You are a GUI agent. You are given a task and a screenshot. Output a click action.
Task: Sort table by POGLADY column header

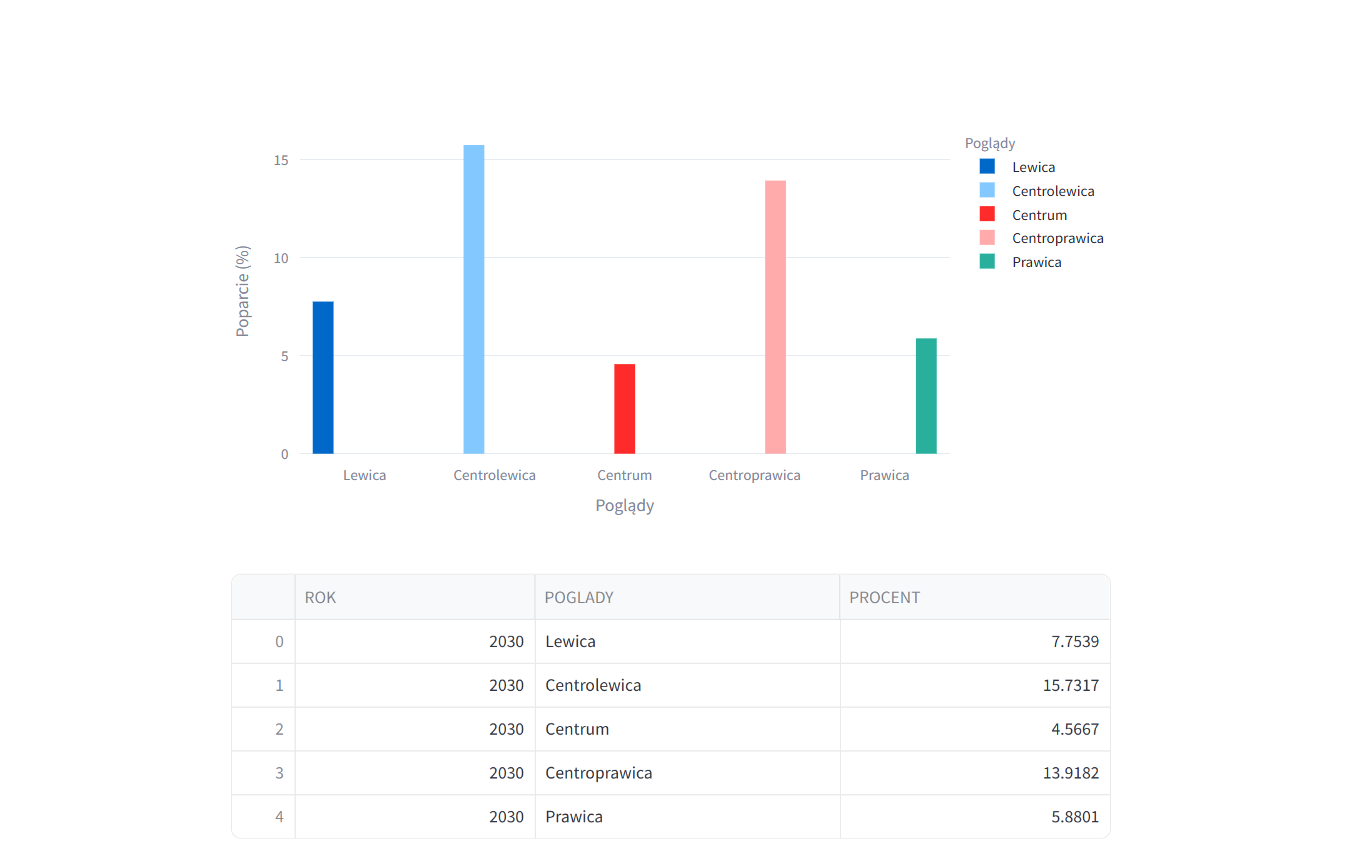(x=687, y=597)
